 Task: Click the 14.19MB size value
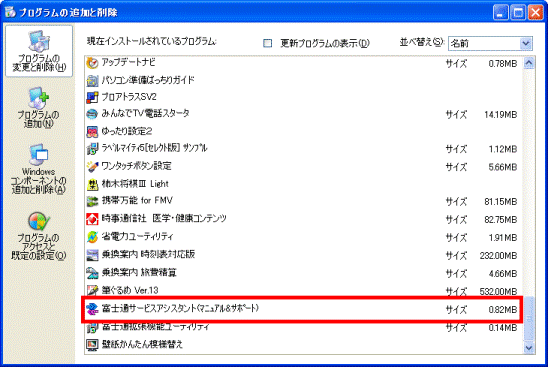point(500,115)
